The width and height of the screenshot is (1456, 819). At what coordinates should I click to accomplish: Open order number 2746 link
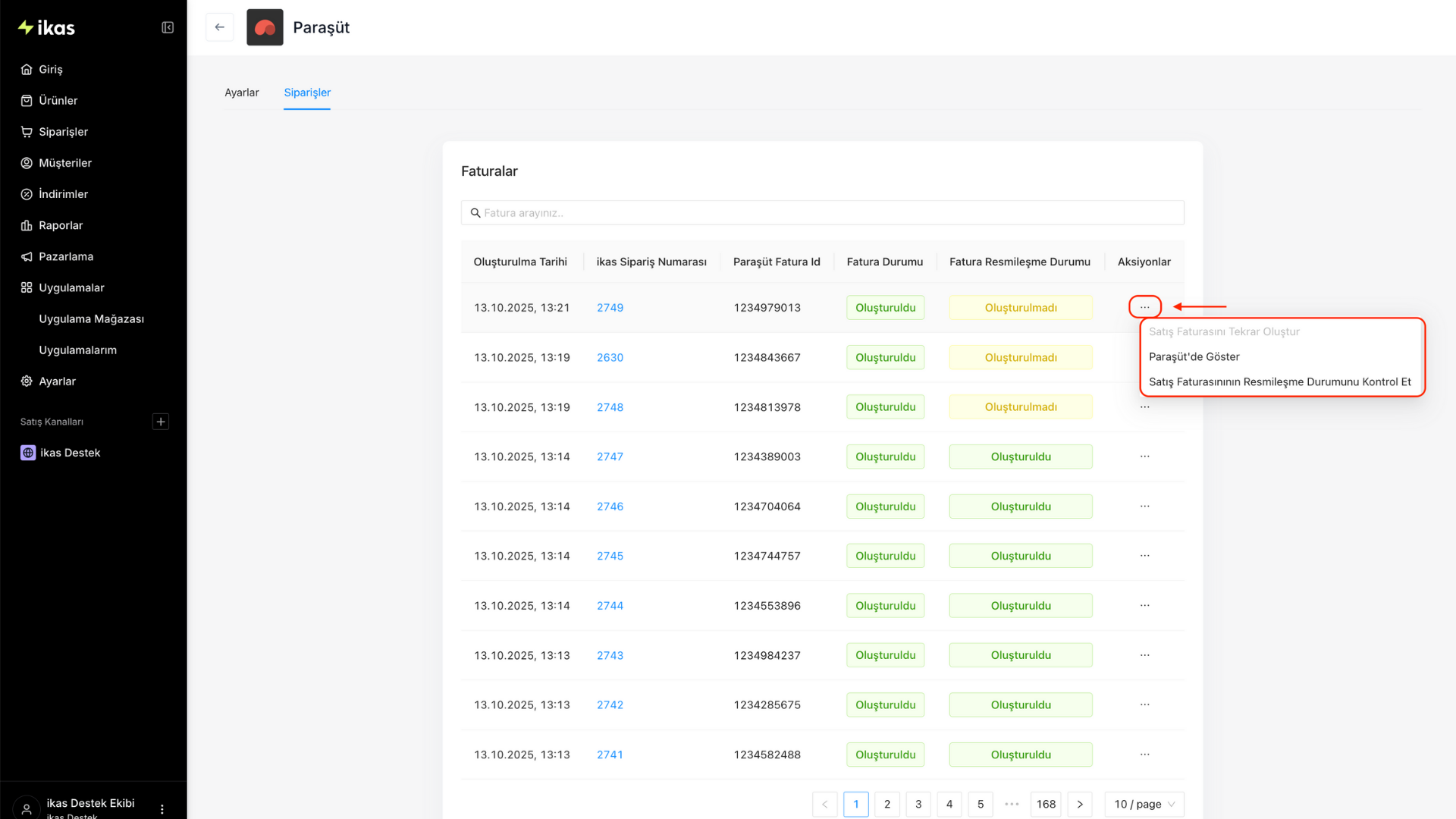click(x=610, y=507)
